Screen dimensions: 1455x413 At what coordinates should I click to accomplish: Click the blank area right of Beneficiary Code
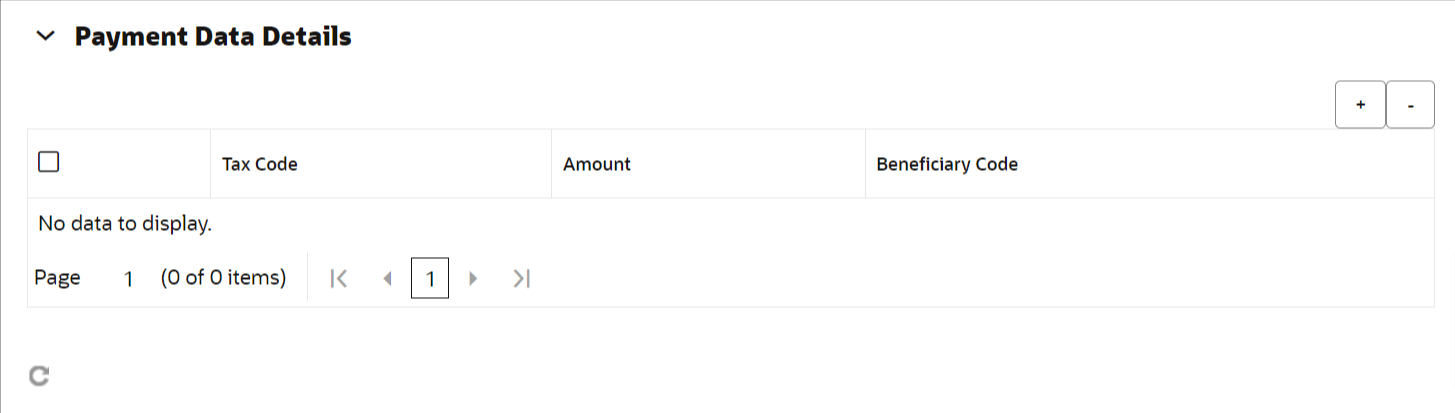click(1230, 164)
